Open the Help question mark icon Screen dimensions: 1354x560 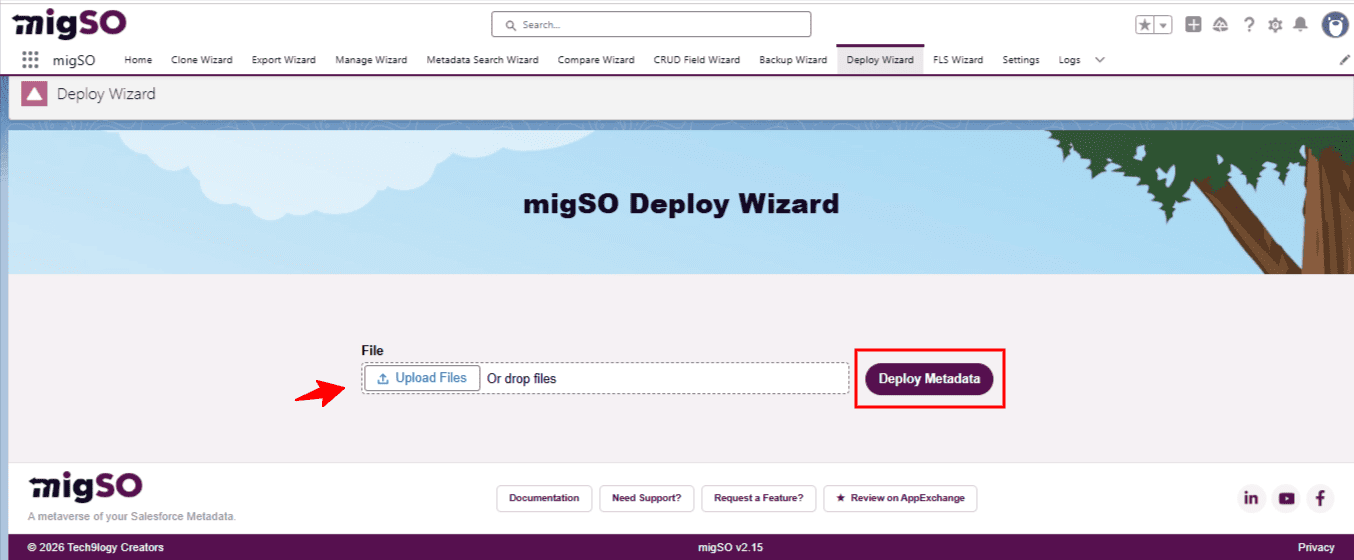[x=1249, y=25]
